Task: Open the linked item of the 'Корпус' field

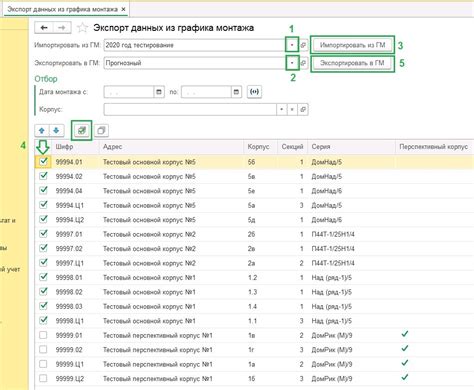Action: click(303, 109)
